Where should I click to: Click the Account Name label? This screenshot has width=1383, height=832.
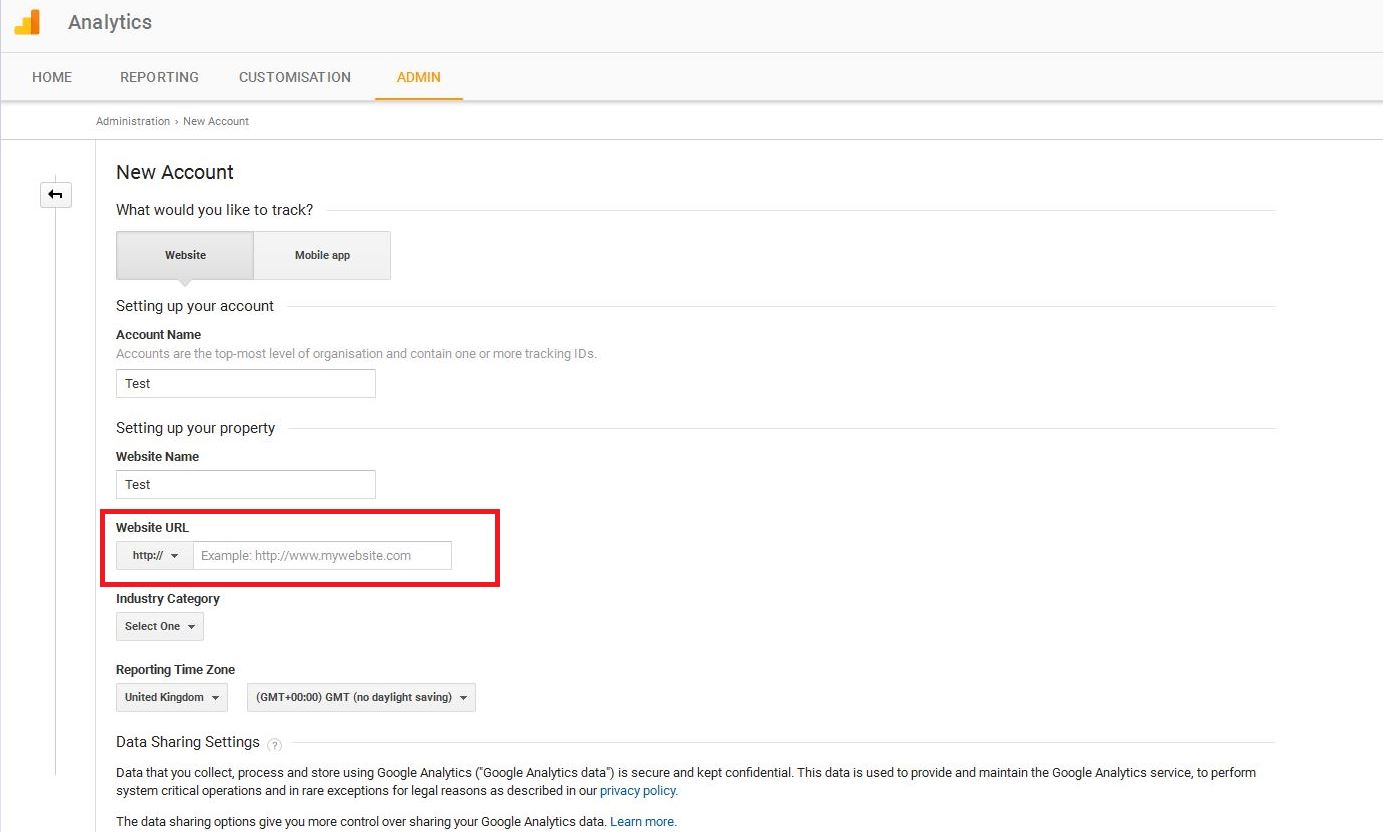158,334
